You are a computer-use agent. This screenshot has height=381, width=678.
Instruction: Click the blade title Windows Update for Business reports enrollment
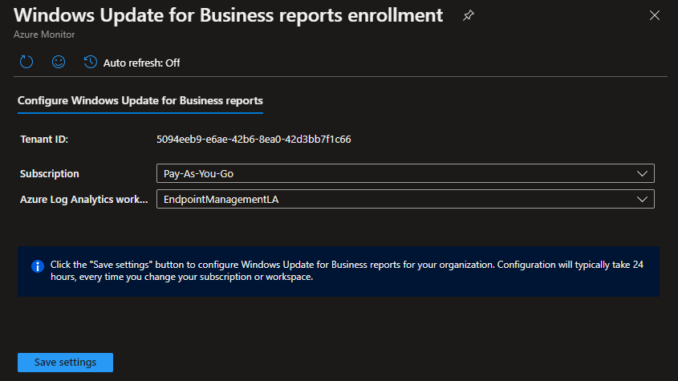click(x=228, y=16)
